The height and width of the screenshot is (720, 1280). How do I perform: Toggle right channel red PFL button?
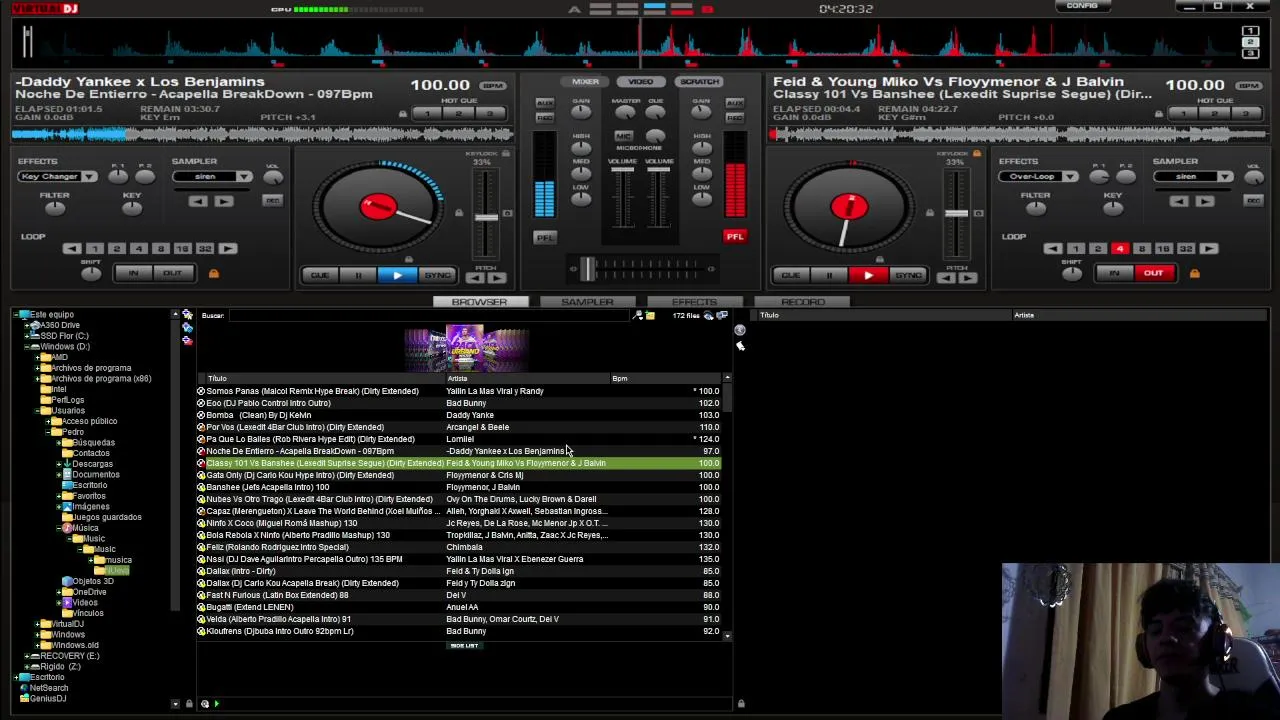[x=735, y=237]
